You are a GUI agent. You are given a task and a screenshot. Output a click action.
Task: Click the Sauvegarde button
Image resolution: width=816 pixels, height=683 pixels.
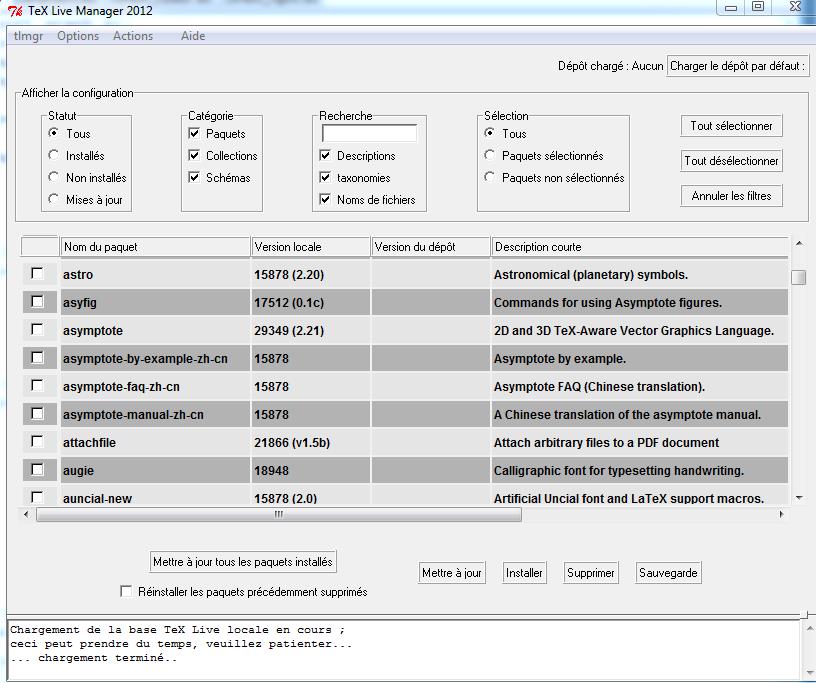coord(668,573)
